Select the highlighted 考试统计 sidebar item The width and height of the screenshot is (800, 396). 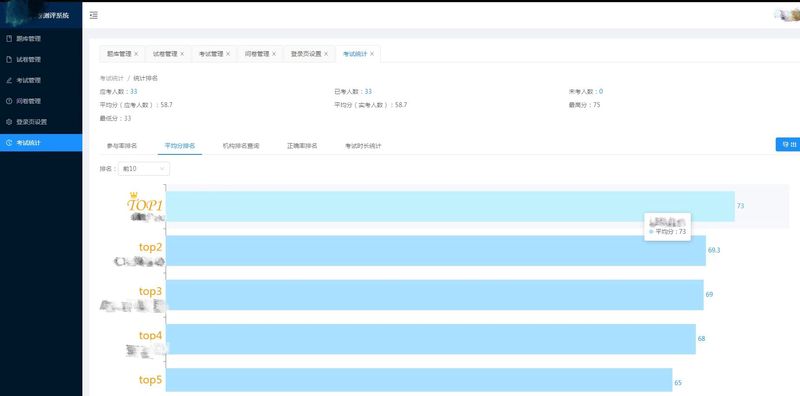[41, 143]
